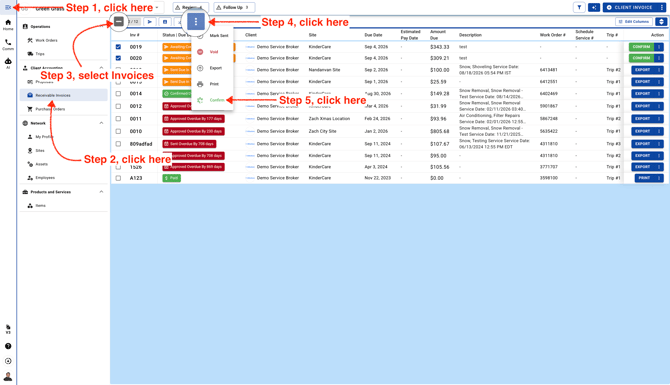Open kebab dropdown for $805.68 invoice

[659, 131]
